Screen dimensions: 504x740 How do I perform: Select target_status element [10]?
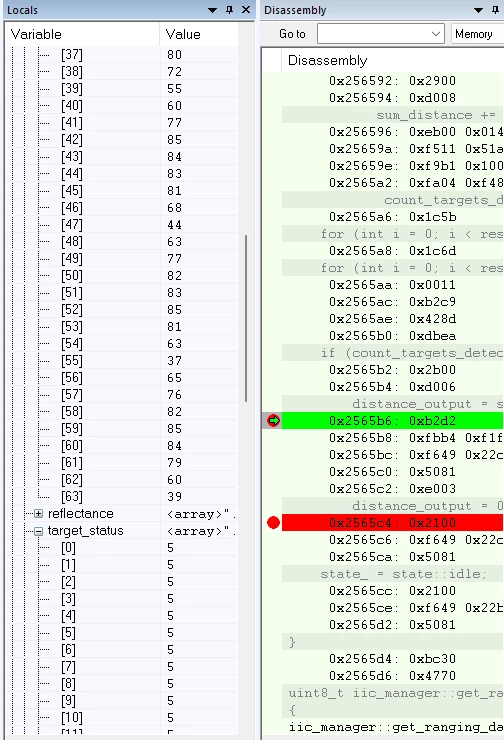pos(121,718)
